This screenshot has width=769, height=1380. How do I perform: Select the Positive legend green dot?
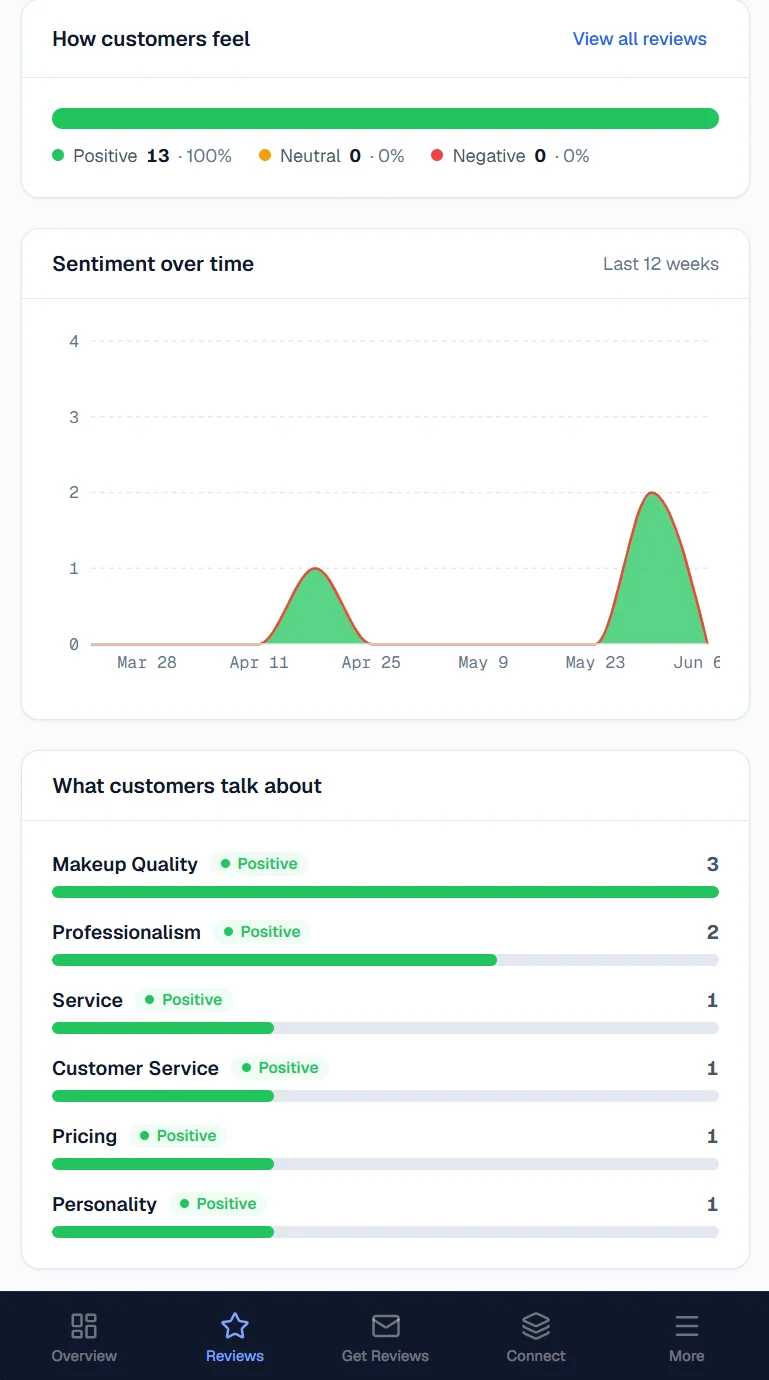[58, 156]
